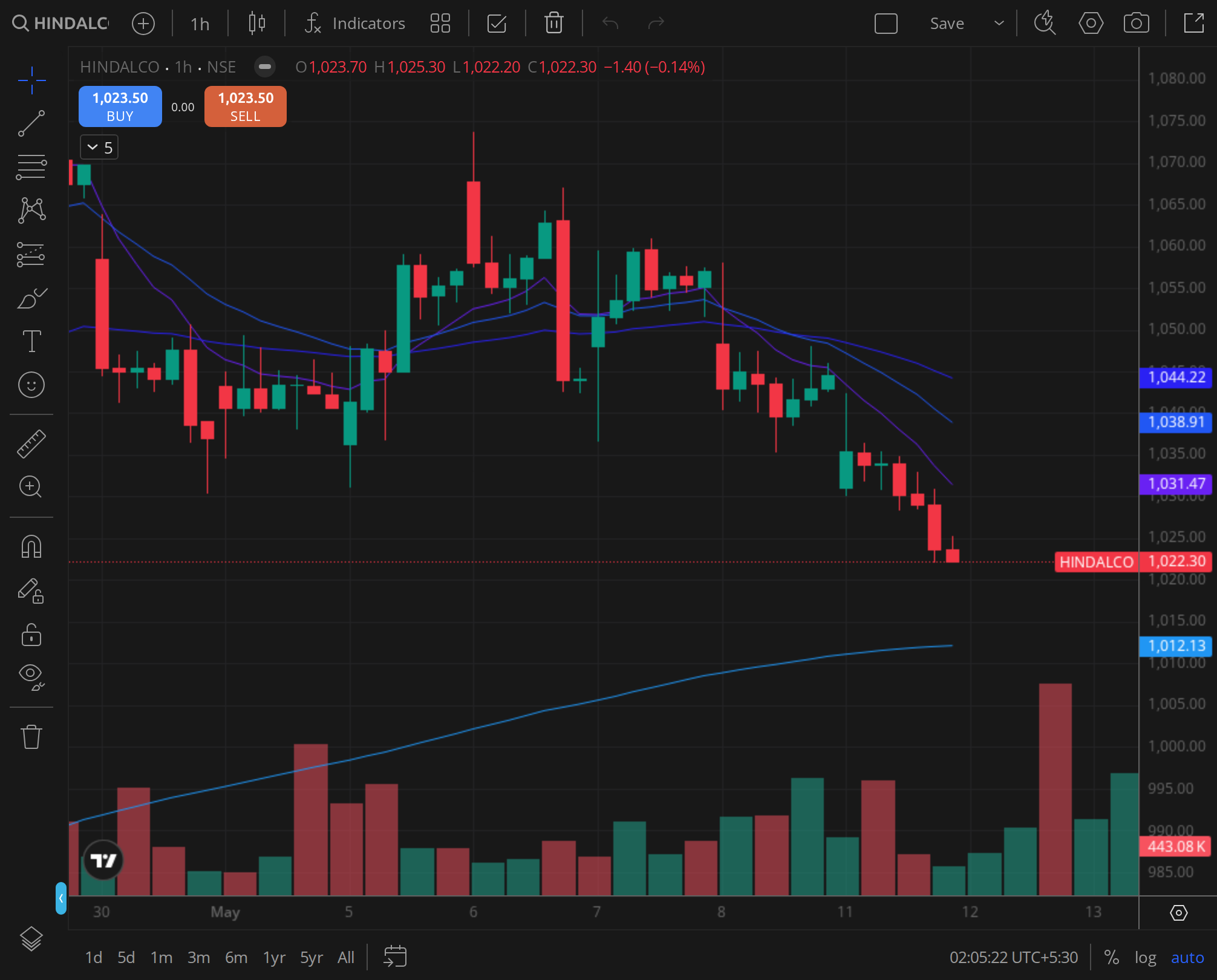Viewport: 1217px width, 980px height.
Task: Open the forecasting and measurement tools
Action: 31,254
